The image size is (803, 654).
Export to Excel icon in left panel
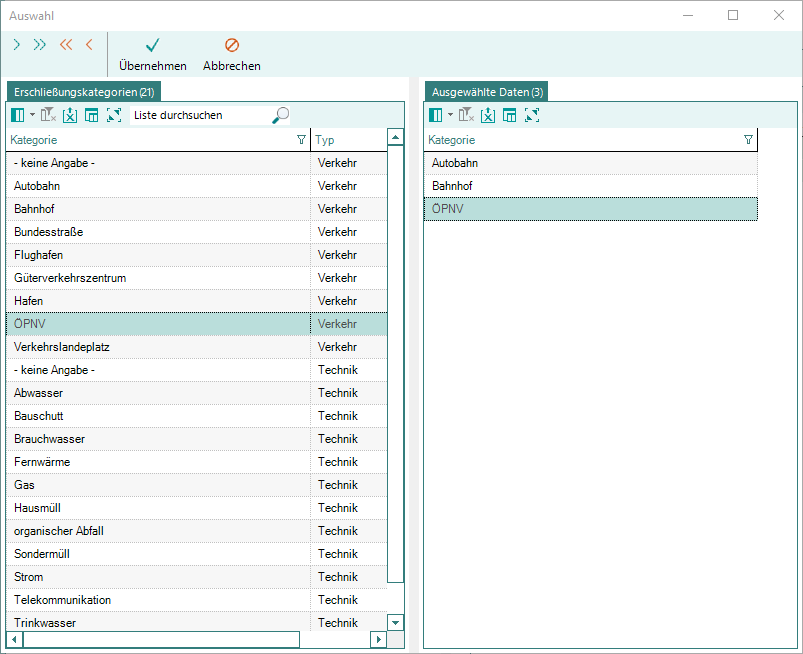[x=70, y=115]
